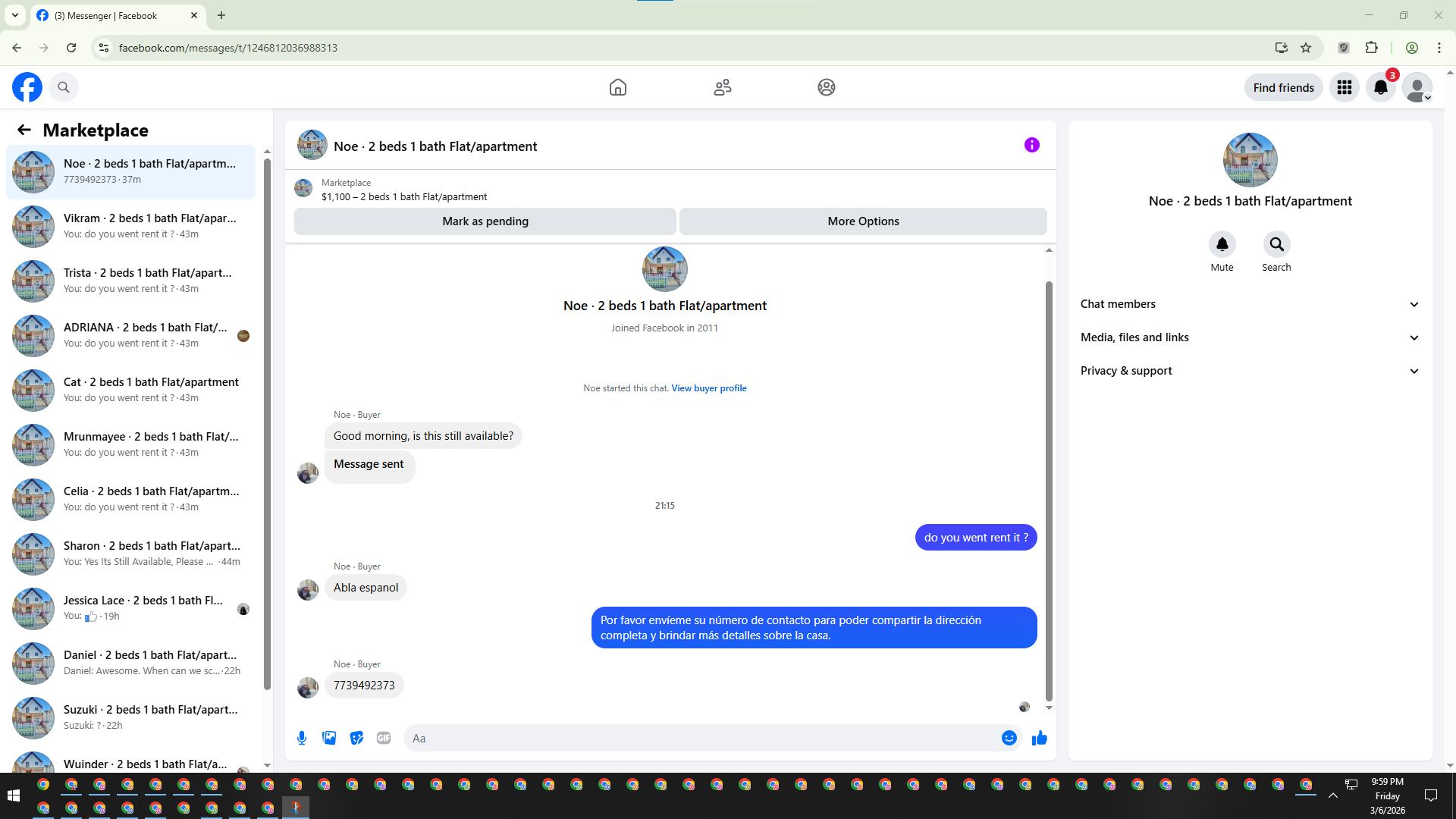The width and height of the screenshot is (1456, 819).
Task: Open the Vikram conversation in the list
Action: pyautogui.click(x=133, y=226)
